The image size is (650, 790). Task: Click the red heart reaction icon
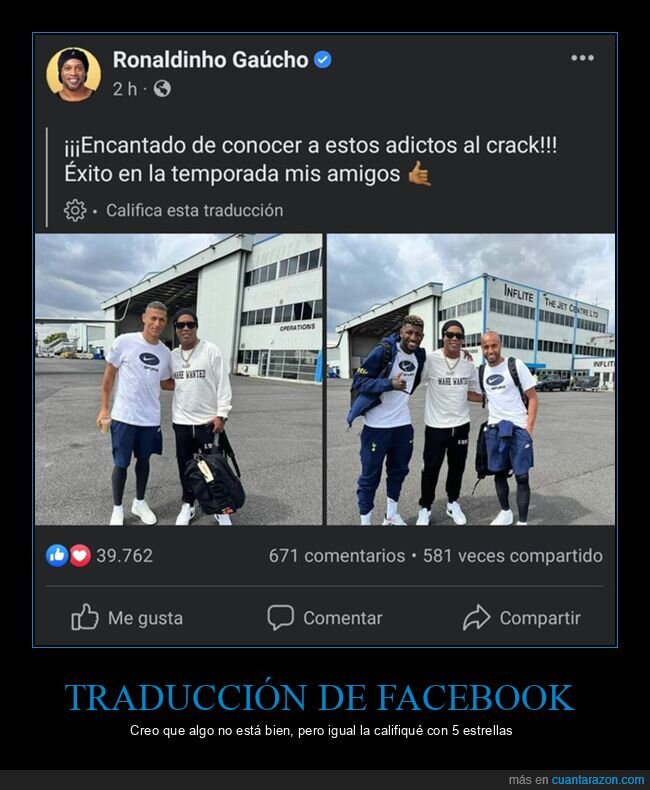coord(80,556)
